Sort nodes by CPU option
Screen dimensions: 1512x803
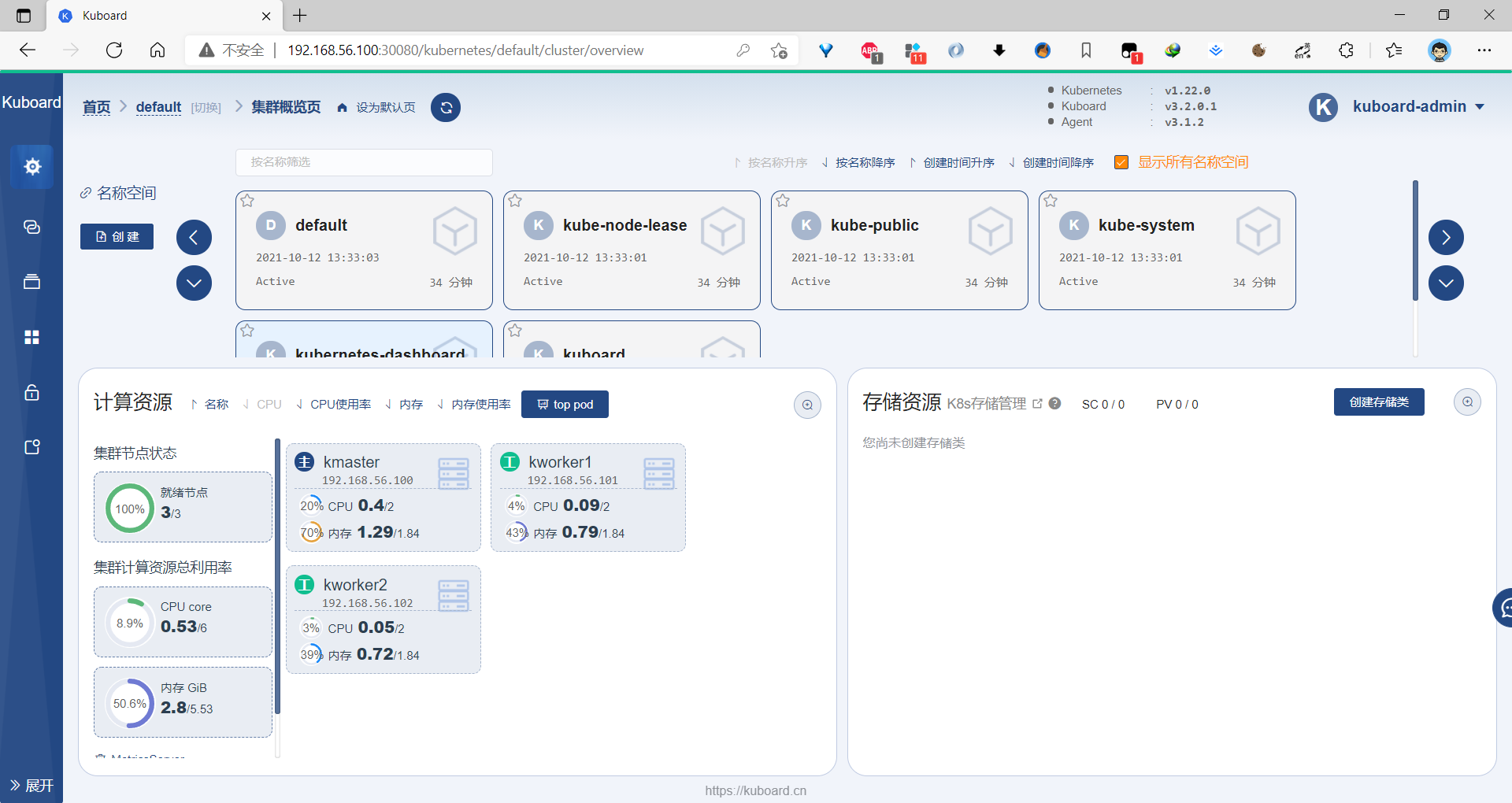pyautogui.click(x=261, y=404)
